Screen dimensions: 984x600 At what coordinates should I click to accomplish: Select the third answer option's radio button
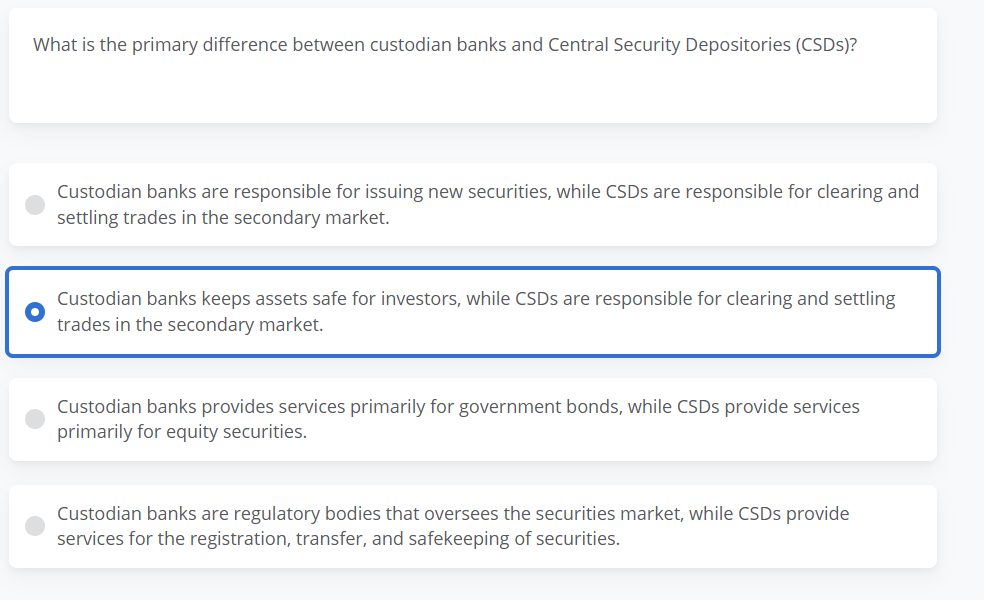click(x=34, y=419)
